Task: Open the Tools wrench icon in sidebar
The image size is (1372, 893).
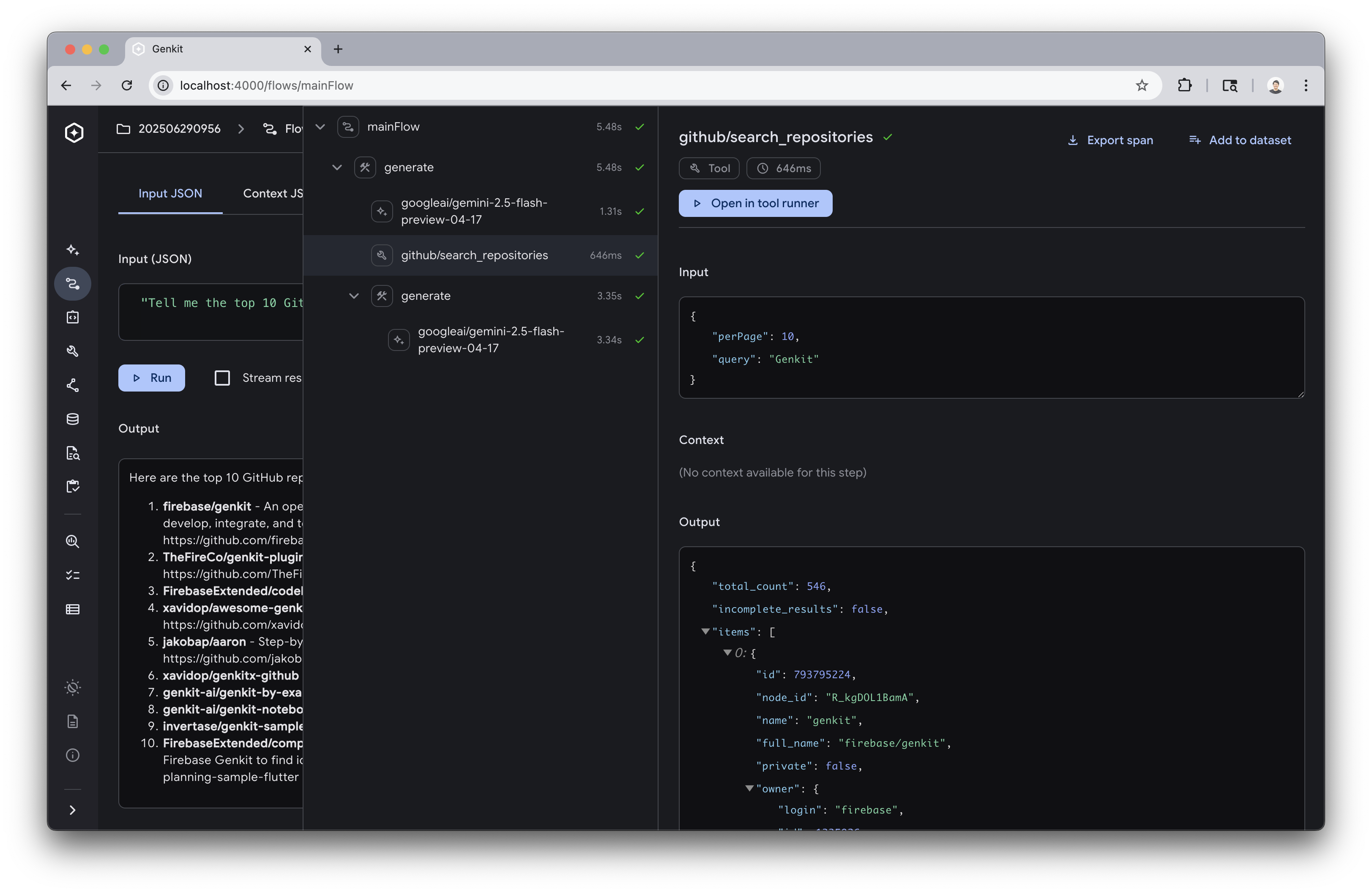Action: (73, 351)
